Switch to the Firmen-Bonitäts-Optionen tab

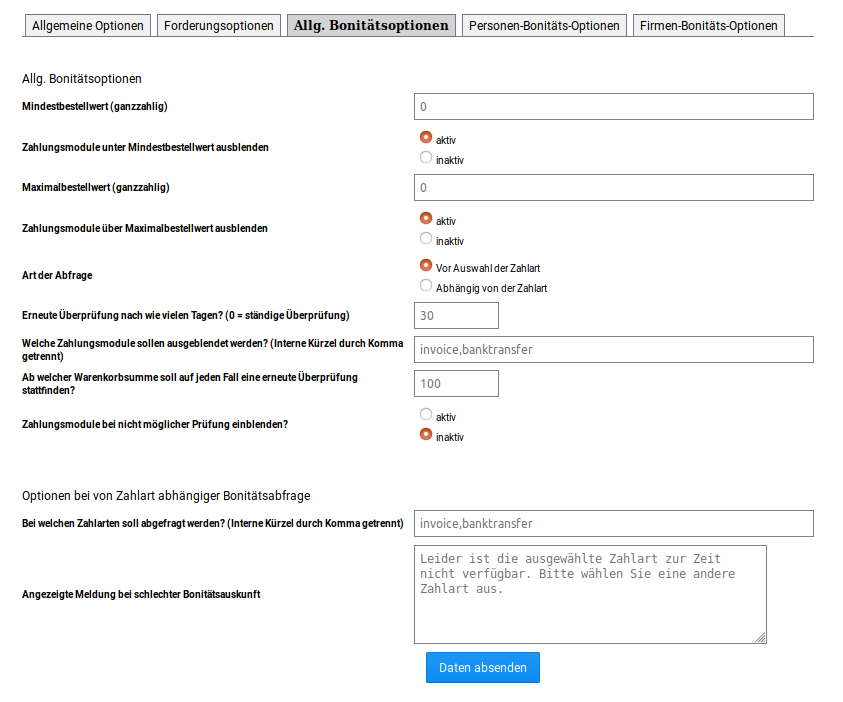708,26
